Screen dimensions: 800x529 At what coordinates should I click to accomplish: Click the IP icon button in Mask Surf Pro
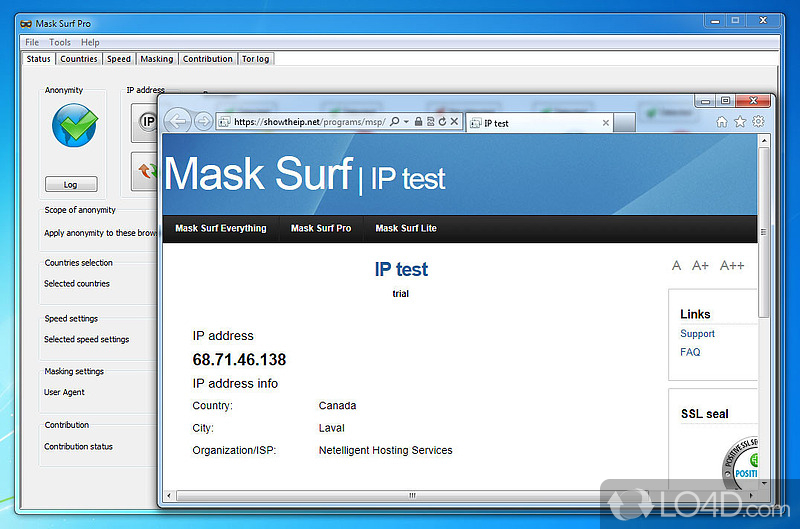tap(144, 122)
